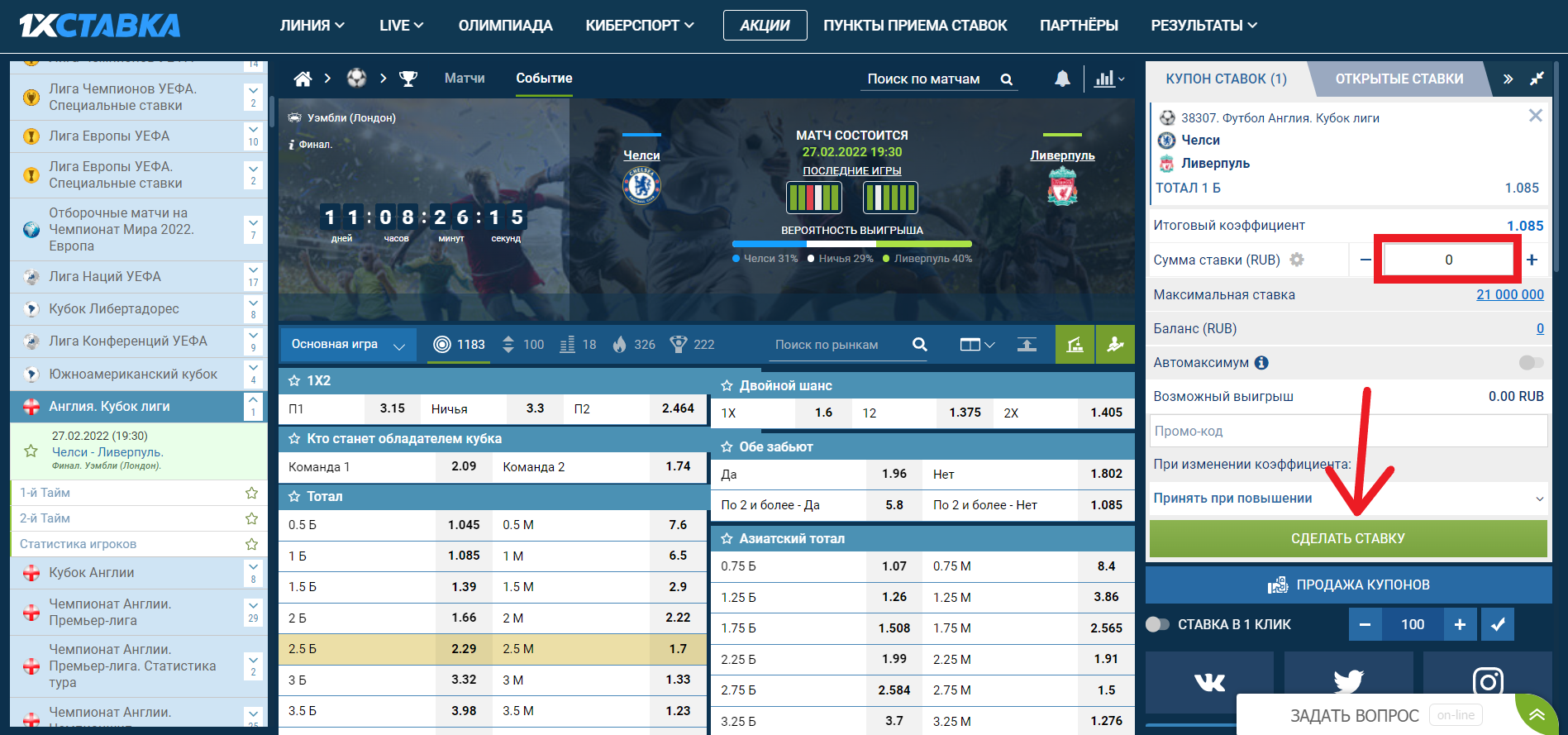Increase one-click bet amount plus
The width and height of the screenshot is (1568, 735).
coord(1460,624)
